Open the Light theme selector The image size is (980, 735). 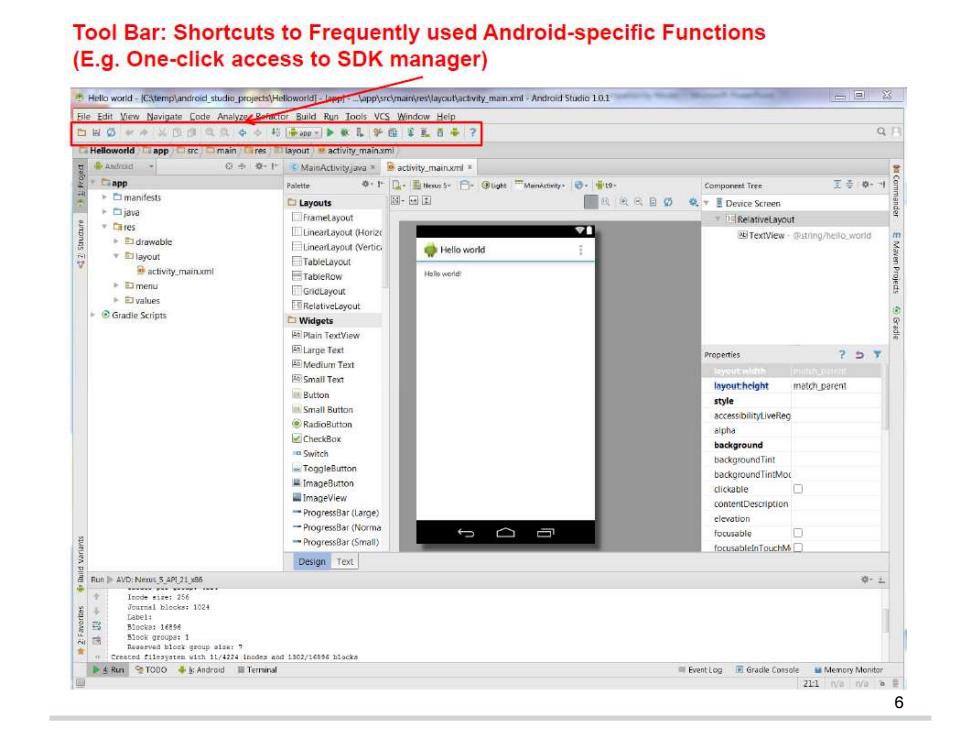pos(494,185)
